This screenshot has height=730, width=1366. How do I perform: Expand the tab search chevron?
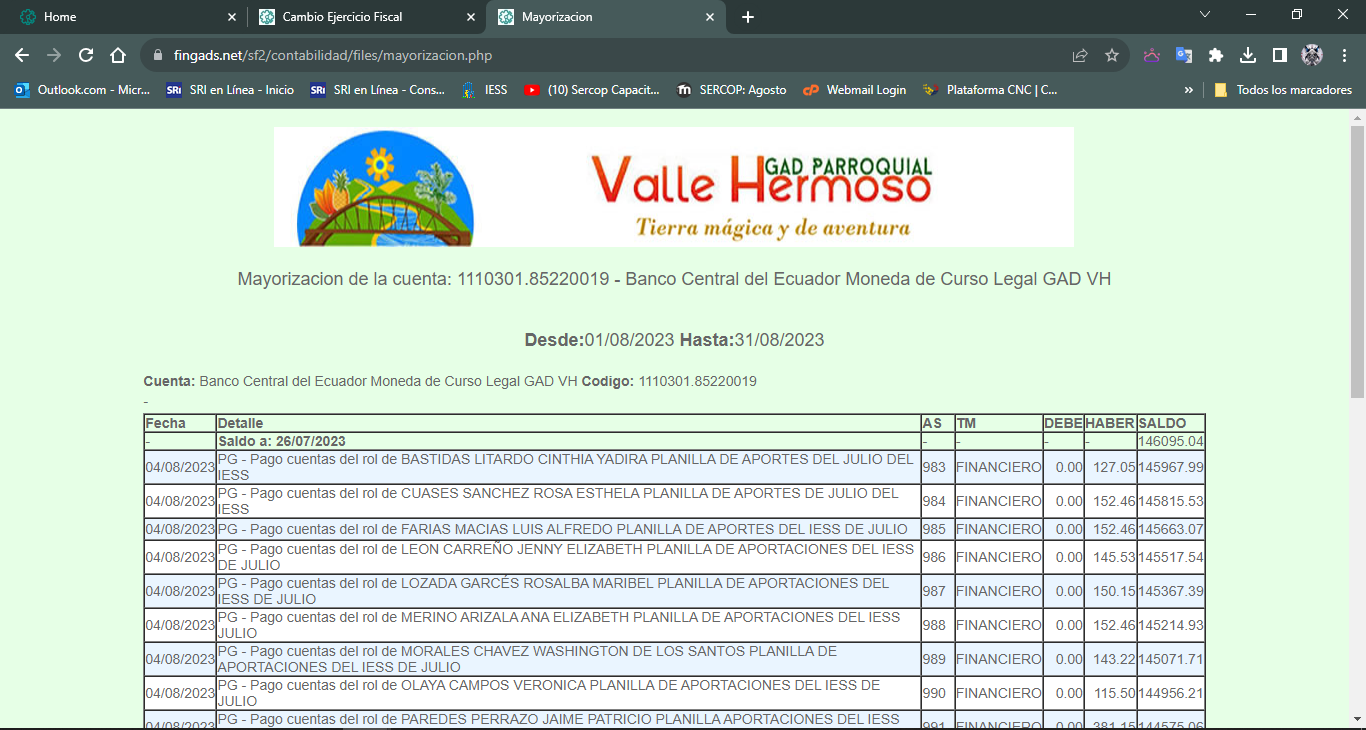tap(1205, 15)
